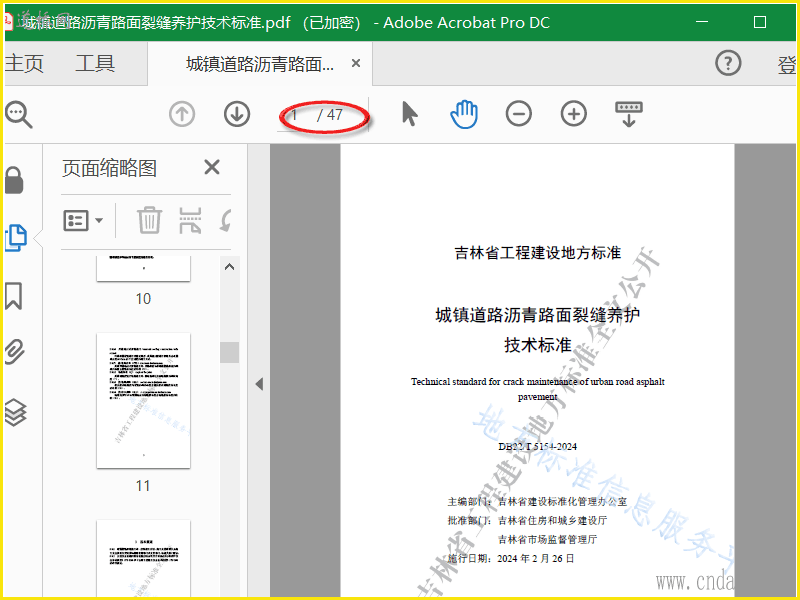
Task: Select the thumbnail below page 11
Action: [143, 559]
